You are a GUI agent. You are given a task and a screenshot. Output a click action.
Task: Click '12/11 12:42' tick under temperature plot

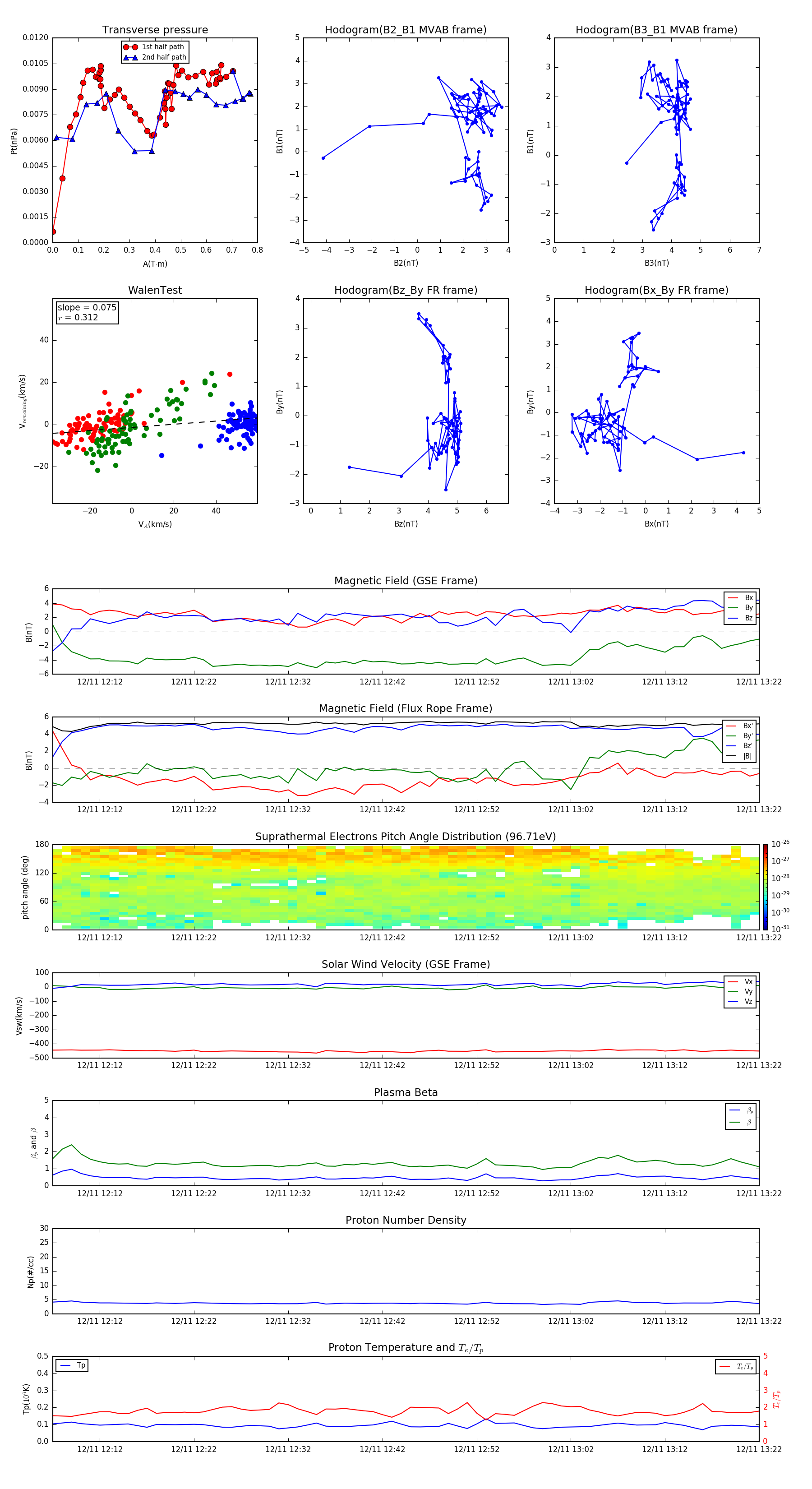point(382,1449)
